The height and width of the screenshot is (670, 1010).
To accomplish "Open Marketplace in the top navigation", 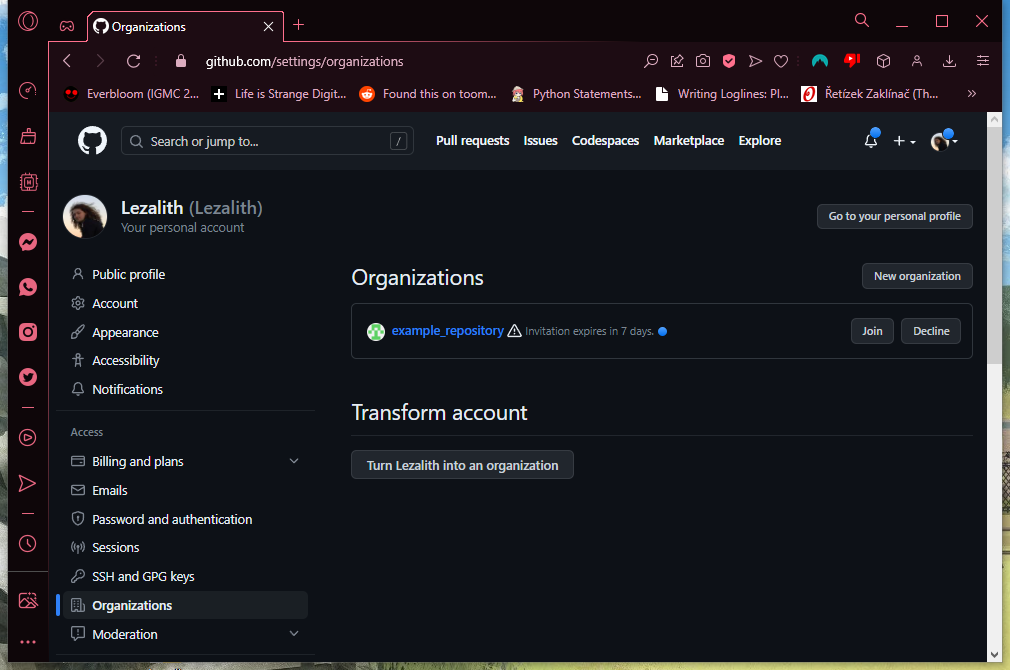I will [689, 140].
